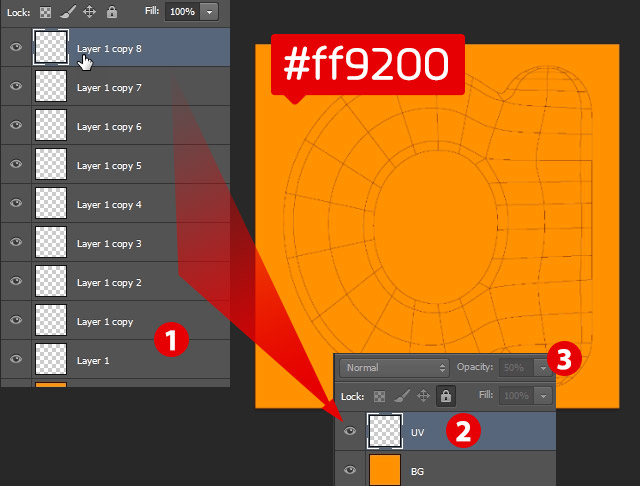Select layer named Layer 1 copy 4
The width and height of the screenshot is (640, 486).
point(109,204)
